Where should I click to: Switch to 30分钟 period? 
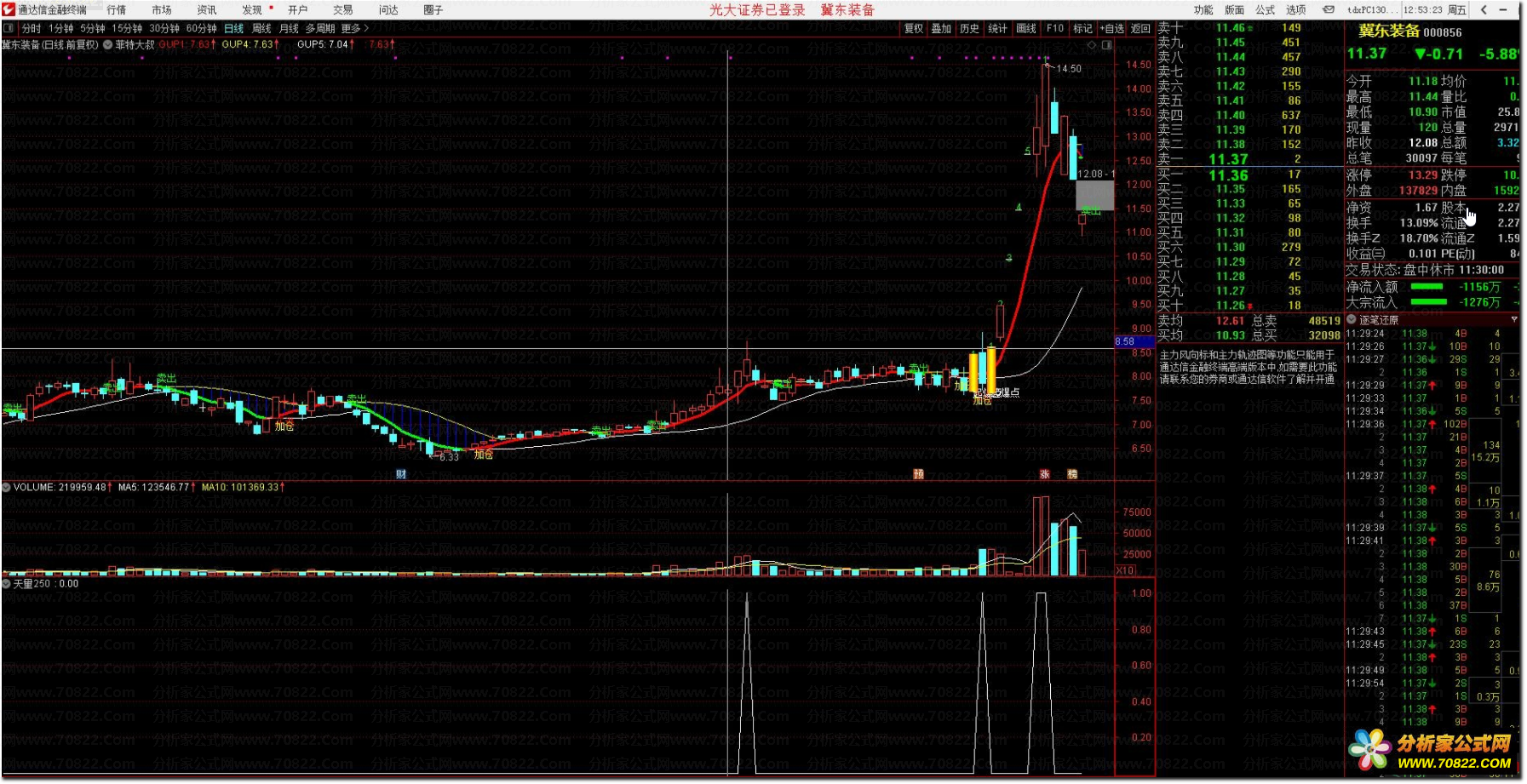[164, 29]
